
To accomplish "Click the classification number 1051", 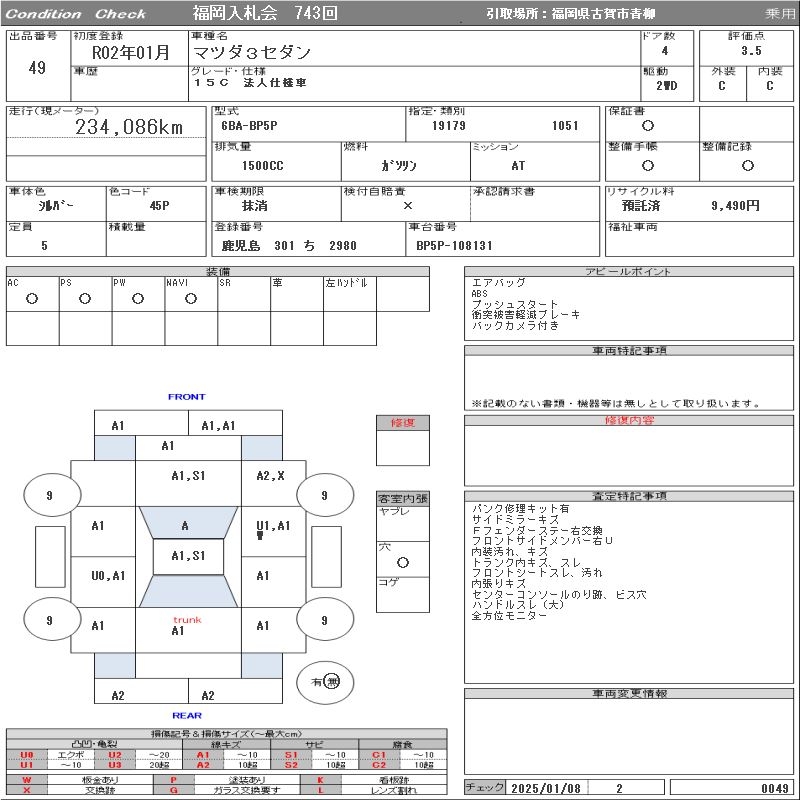I will pyautogui.click(x=565, y=126).
